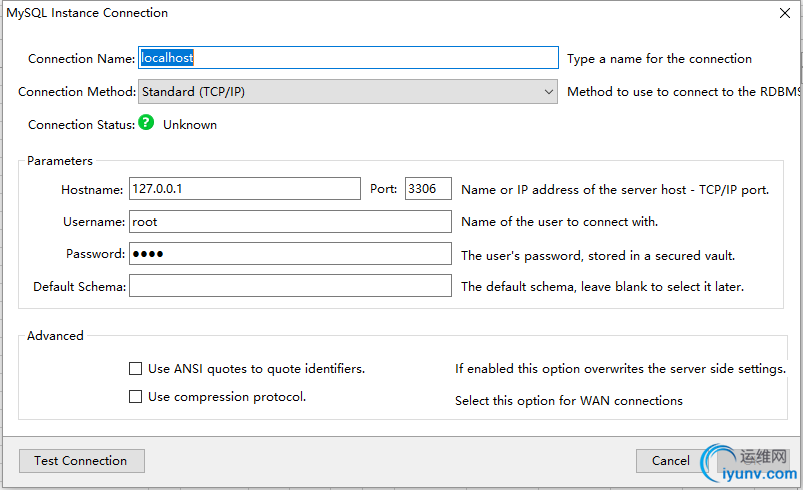Close the MySQL Instance Connection dialog
The width and height of the screenshot is (803, 490).
[x=782, y=13]
